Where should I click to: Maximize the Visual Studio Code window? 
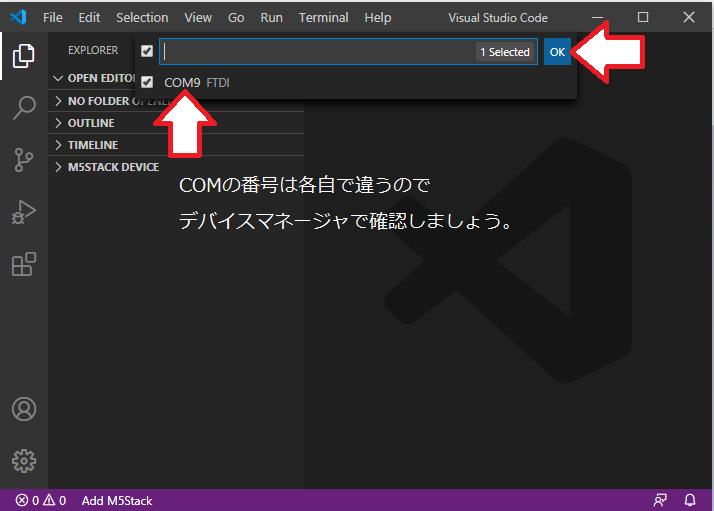(643, 17)
